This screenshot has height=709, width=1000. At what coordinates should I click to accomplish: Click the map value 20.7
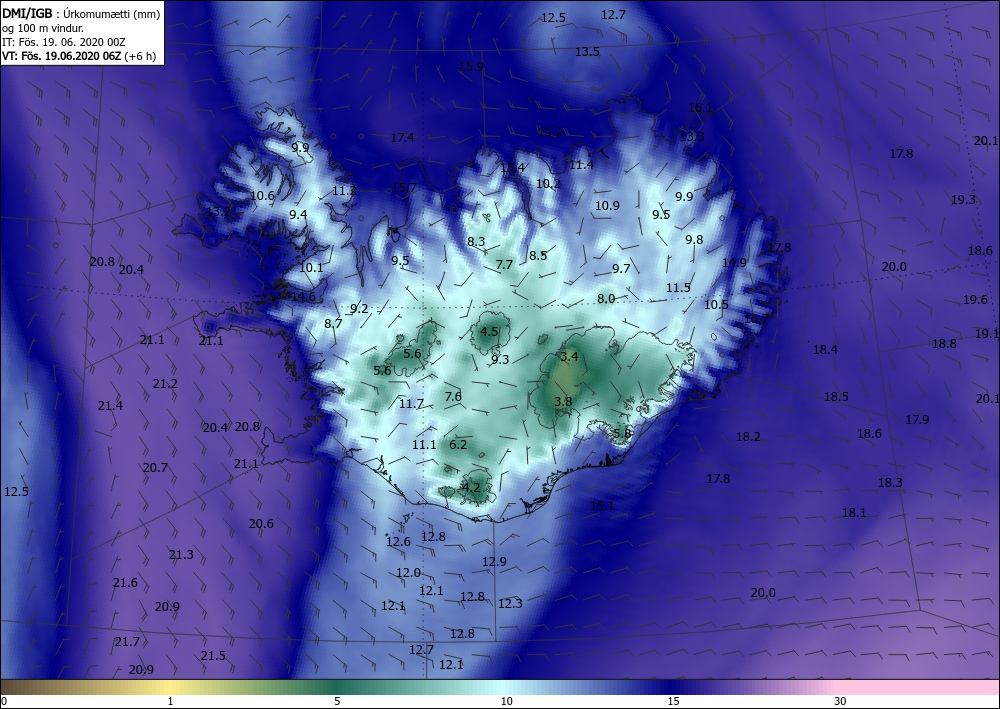pos(155,468)
